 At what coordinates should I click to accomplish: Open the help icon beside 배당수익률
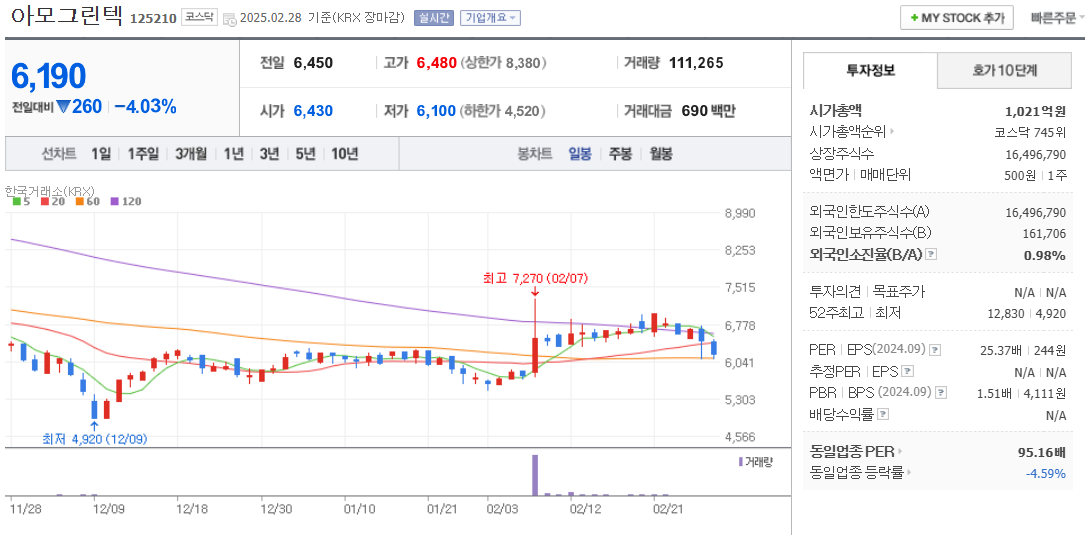(882, 414)
